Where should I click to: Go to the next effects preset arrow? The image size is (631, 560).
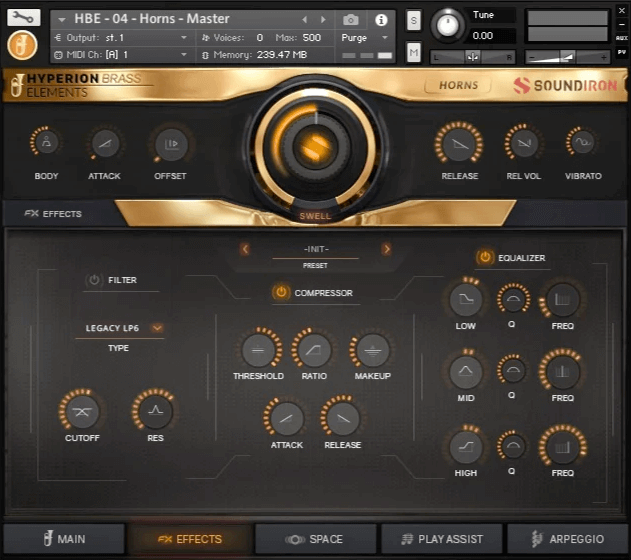point(387,249)
